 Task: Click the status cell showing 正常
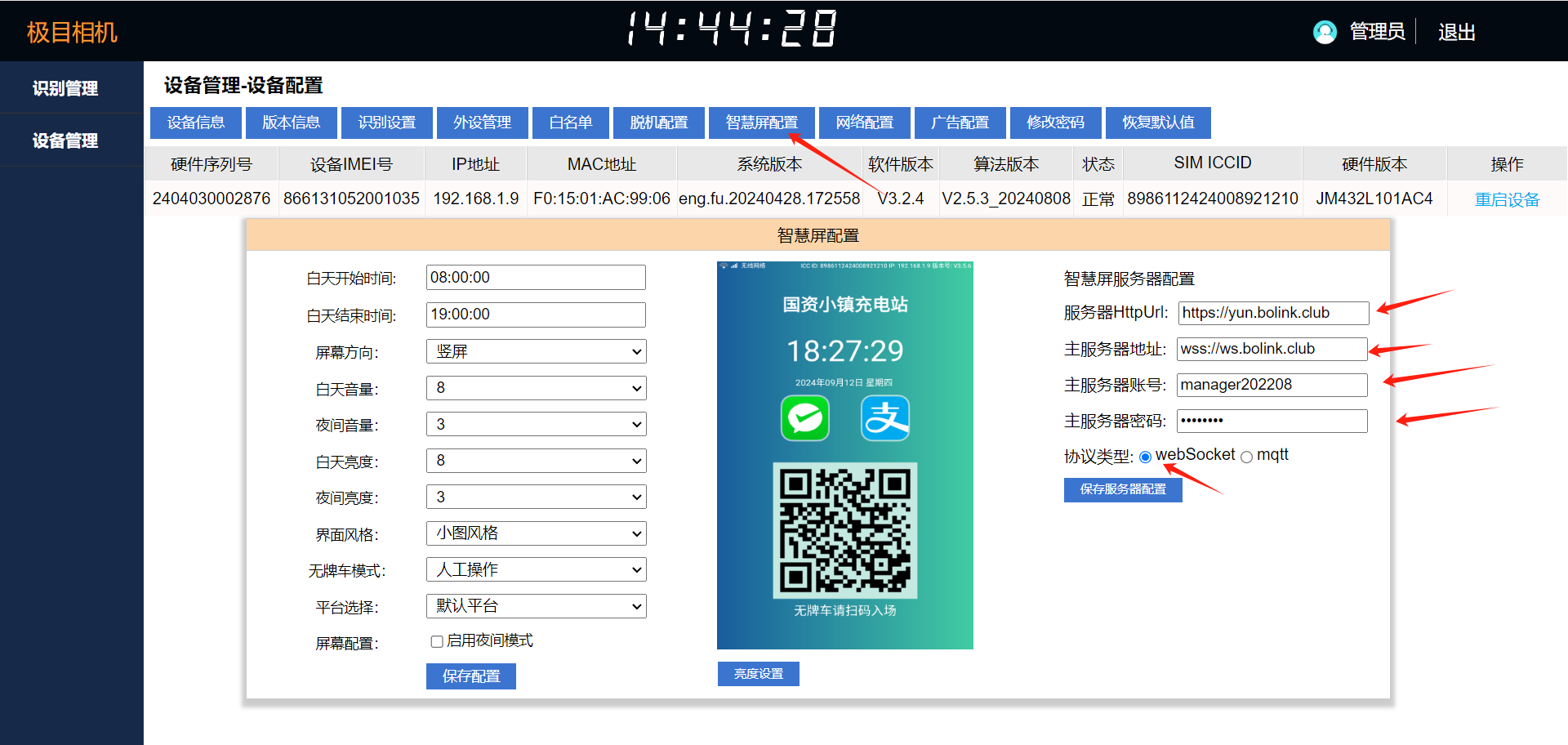[1098, 199]
